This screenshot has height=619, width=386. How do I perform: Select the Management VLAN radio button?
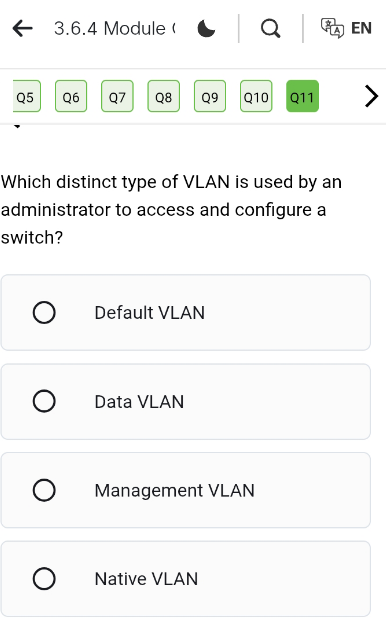pyautogui.click(x=44, y=490)
